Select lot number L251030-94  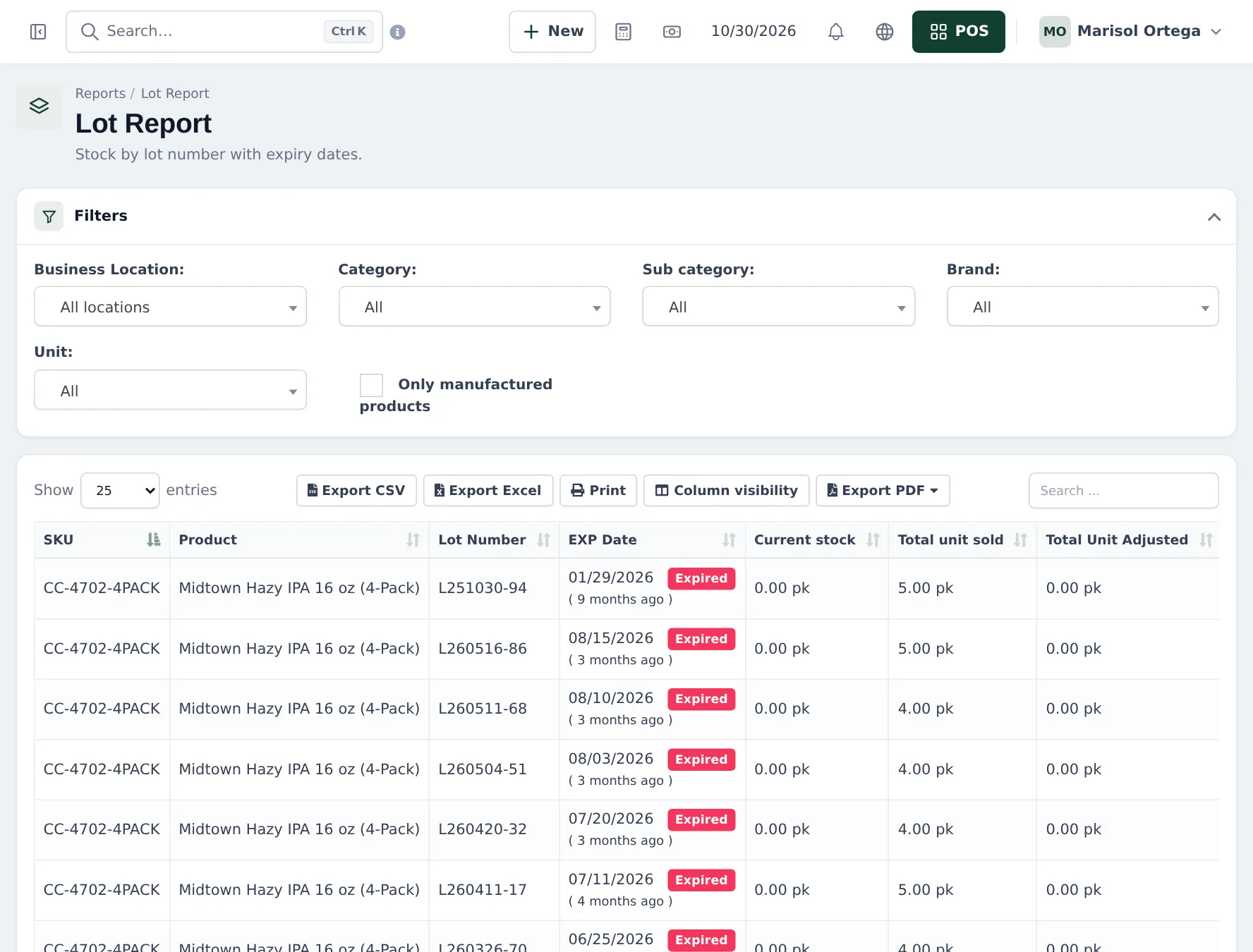(x=483, y=588)
